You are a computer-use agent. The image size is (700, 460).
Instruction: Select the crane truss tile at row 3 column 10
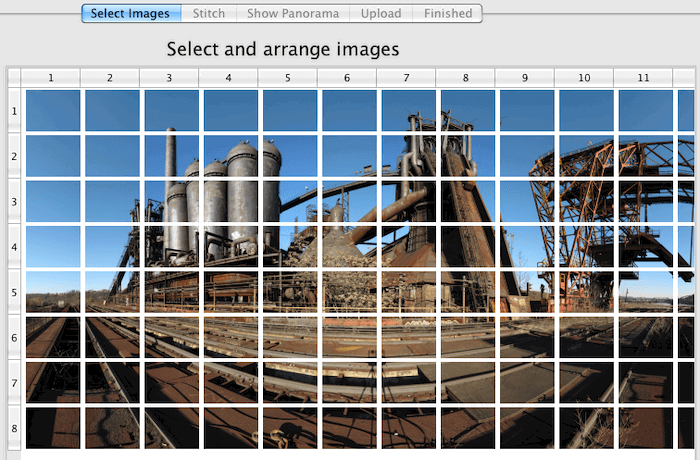[x=586, y=201]
